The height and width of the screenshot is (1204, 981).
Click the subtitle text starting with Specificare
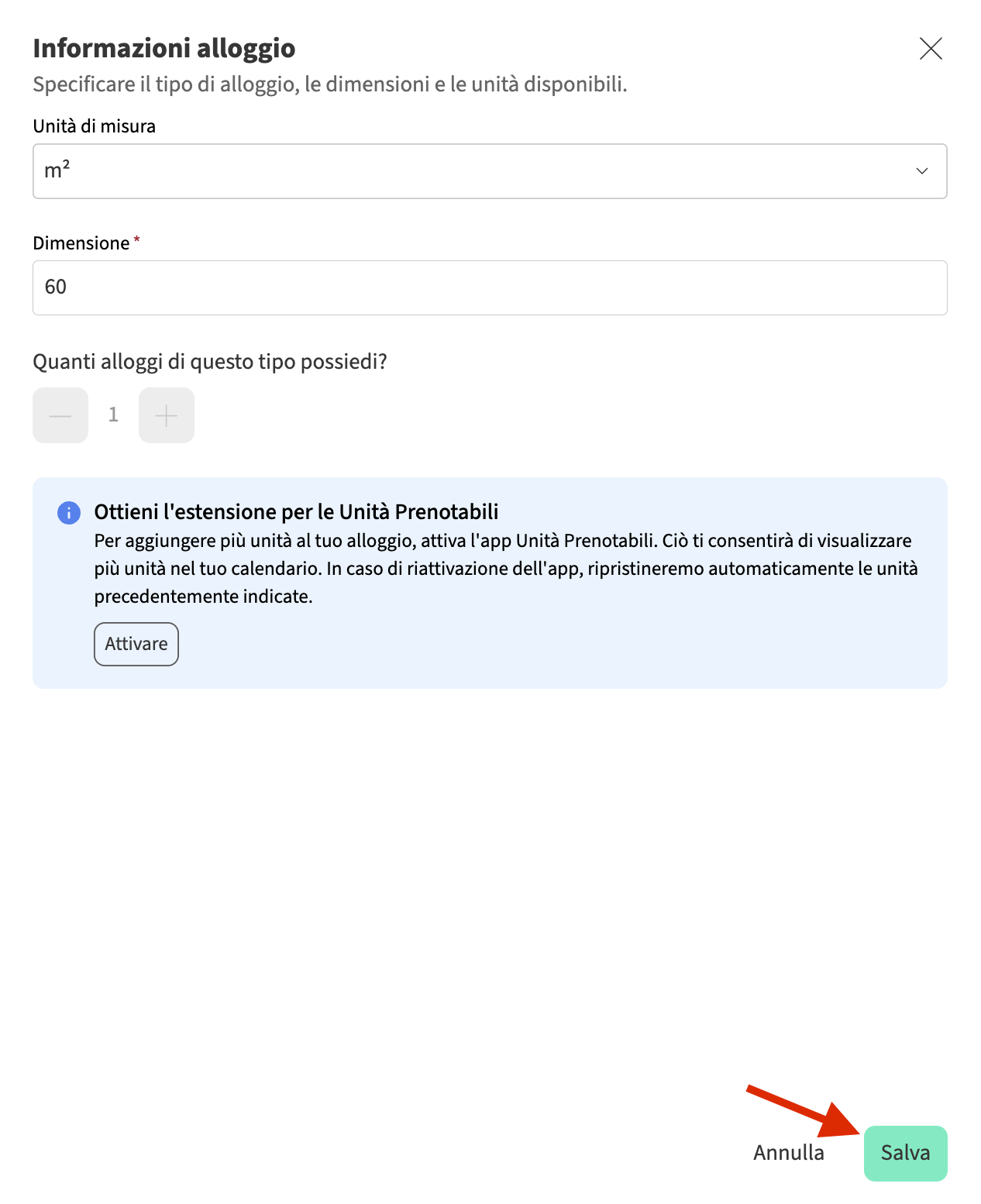point(329,84)
